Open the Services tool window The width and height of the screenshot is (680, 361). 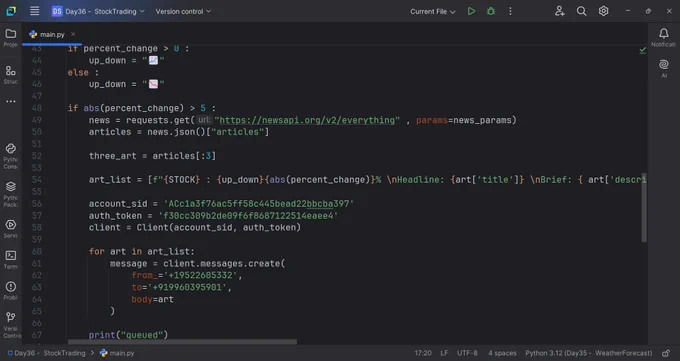point(11,229)
